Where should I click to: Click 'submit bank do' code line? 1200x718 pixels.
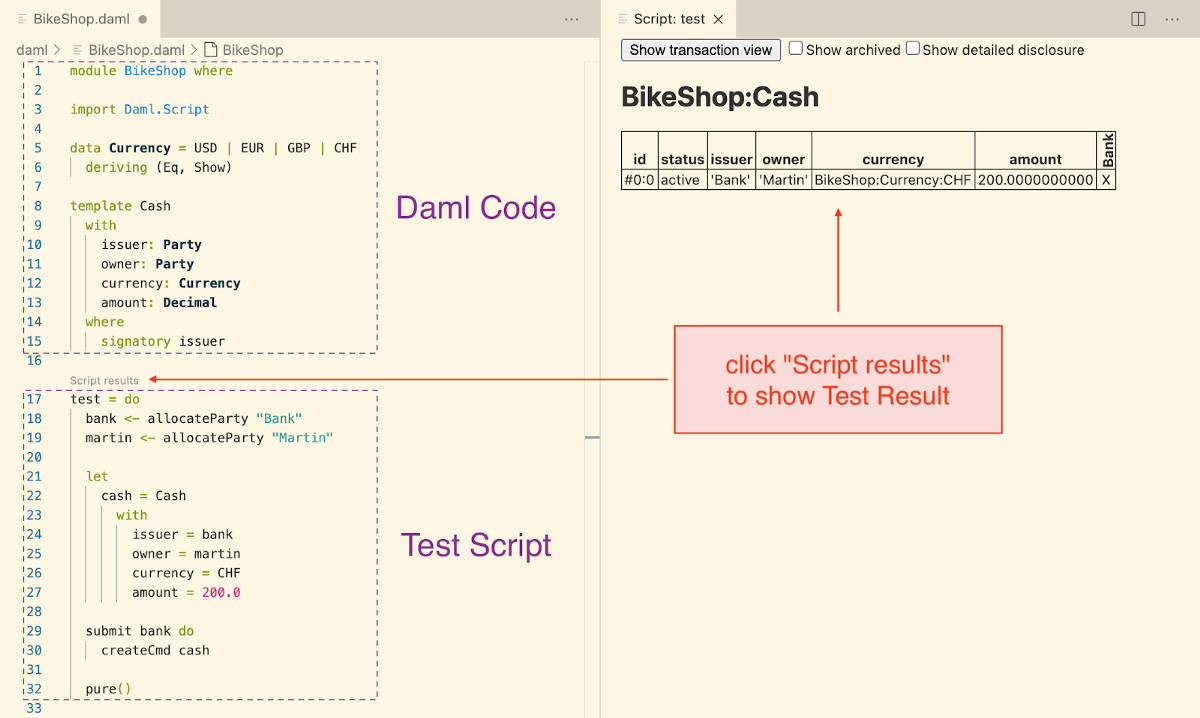pyautogui.click(x=140, y=631)
